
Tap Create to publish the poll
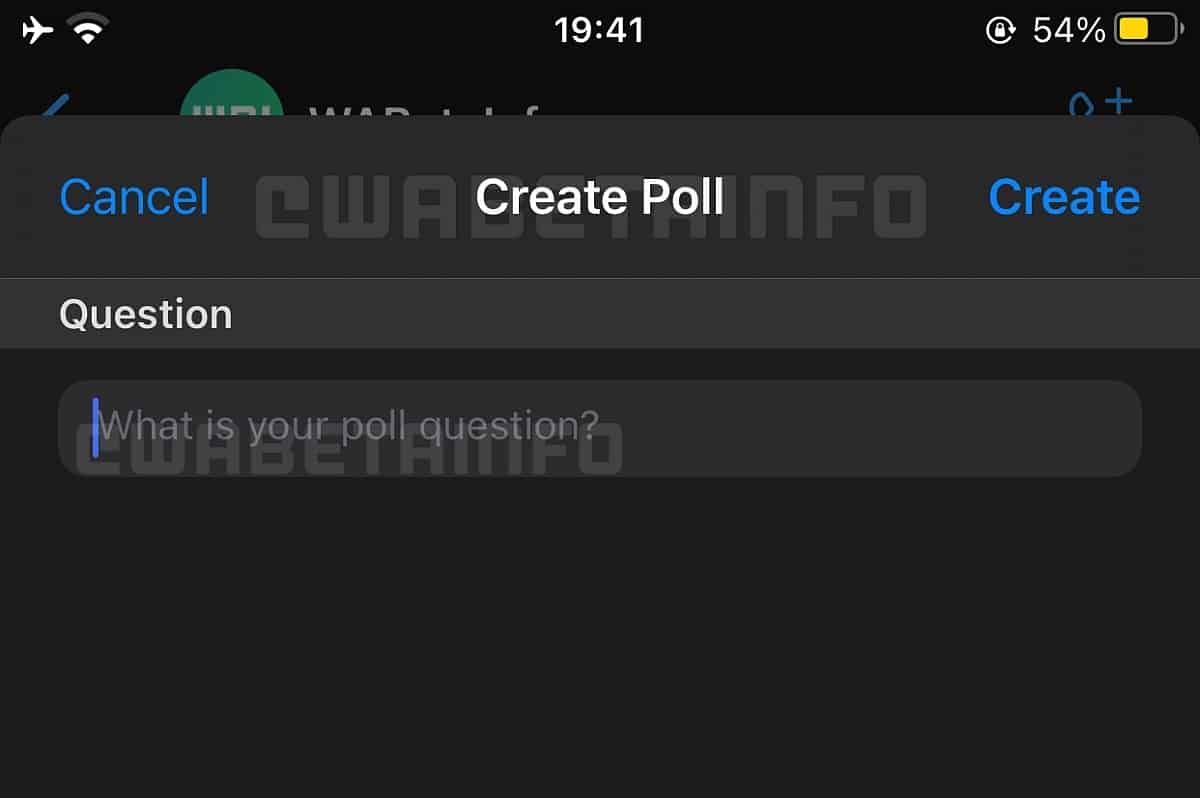point(1064,197)
